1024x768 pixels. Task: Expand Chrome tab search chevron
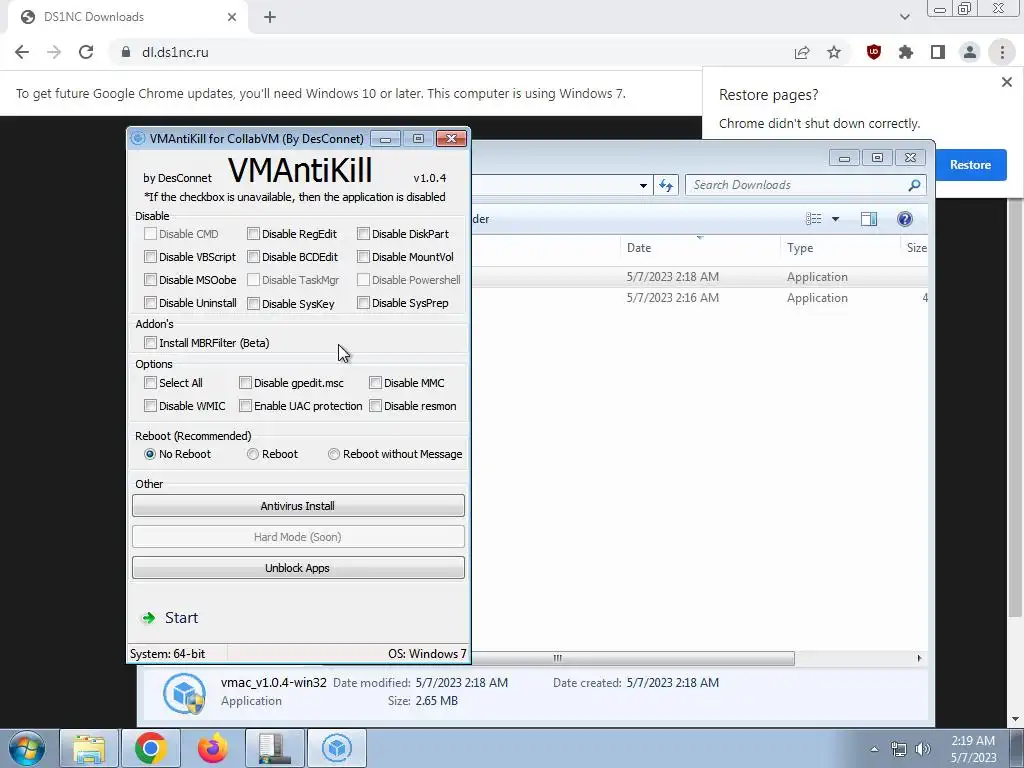pyautogui.click(x=904, y=17)
